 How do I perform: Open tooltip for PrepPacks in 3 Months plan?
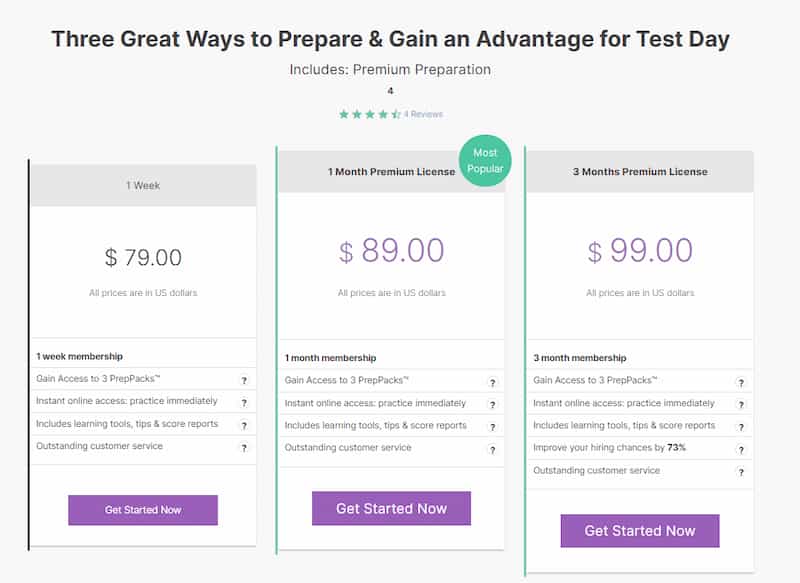point(740,380)
